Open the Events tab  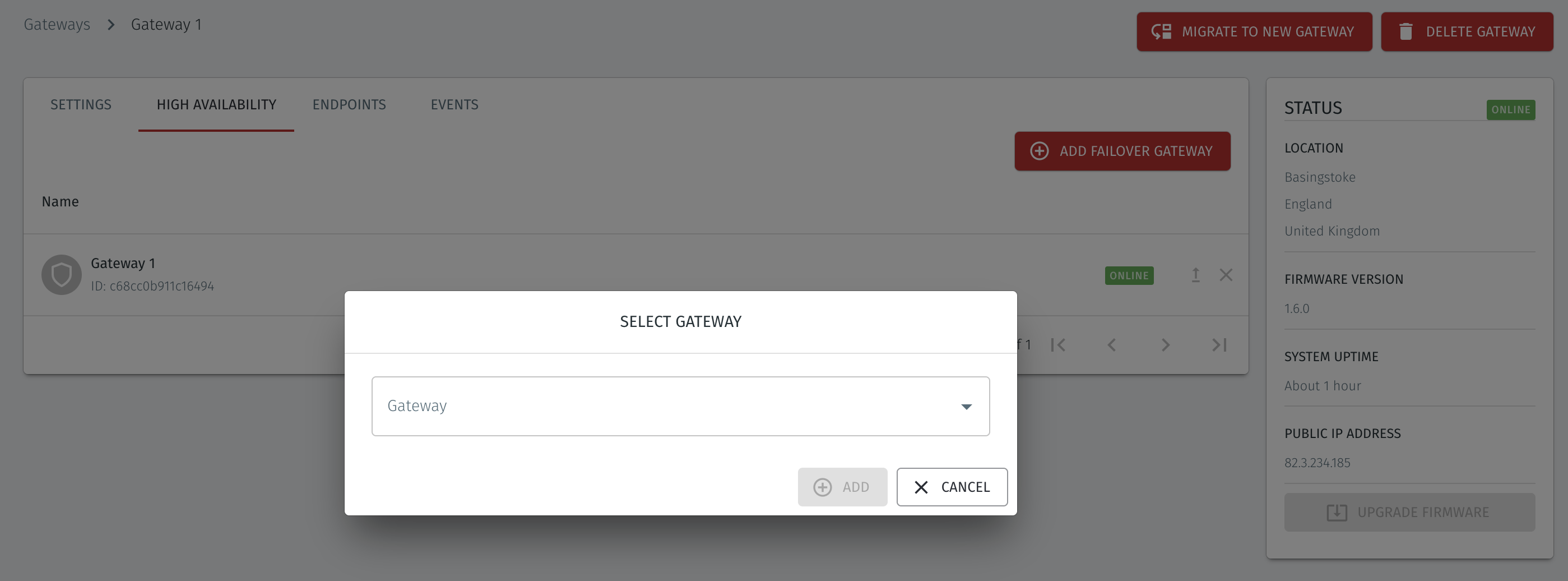[x=454, y=104]
